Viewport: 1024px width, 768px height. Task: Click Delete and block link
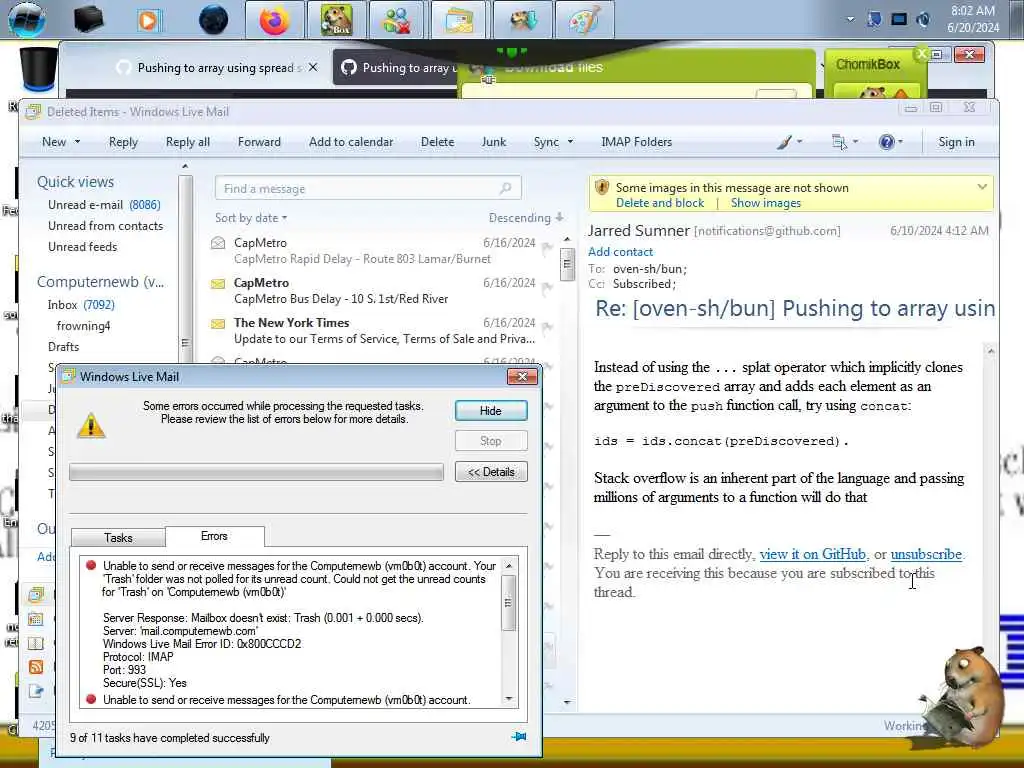pos(660,203)
